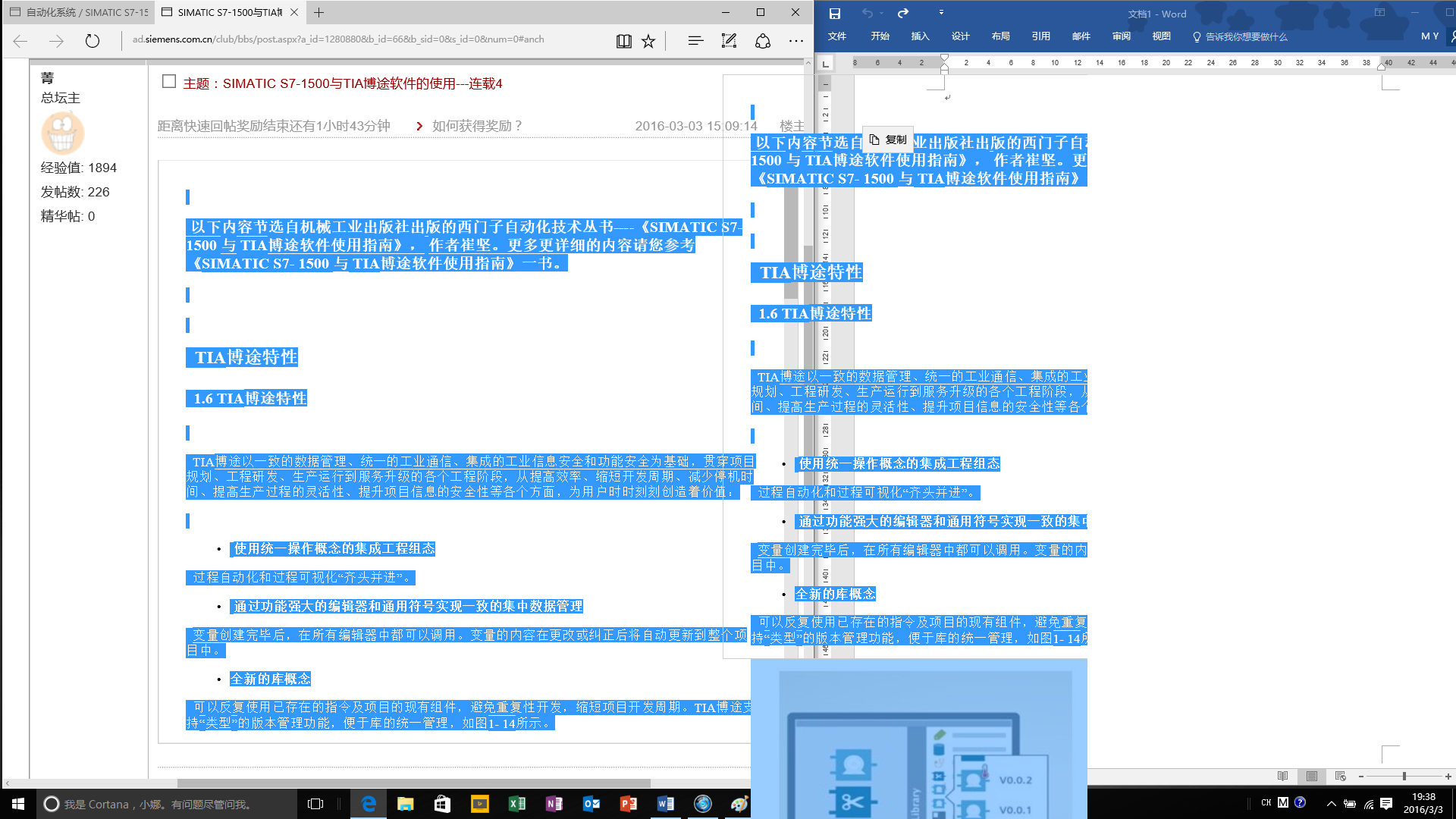Open Edge More actions ellipsis menu
This screenshot has height=819, width=1456.
795,41
